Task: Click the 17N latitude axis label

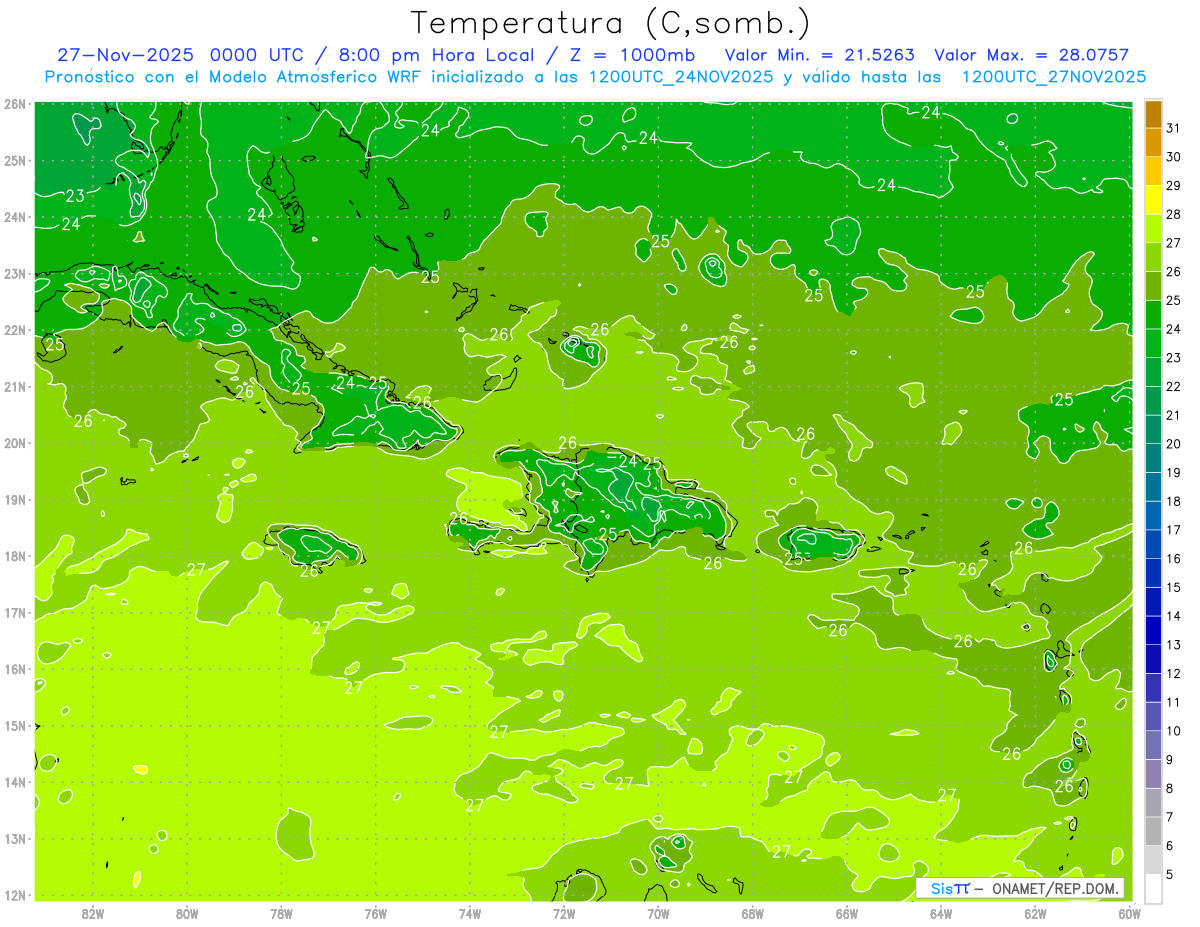Action: tap(15, 612)
